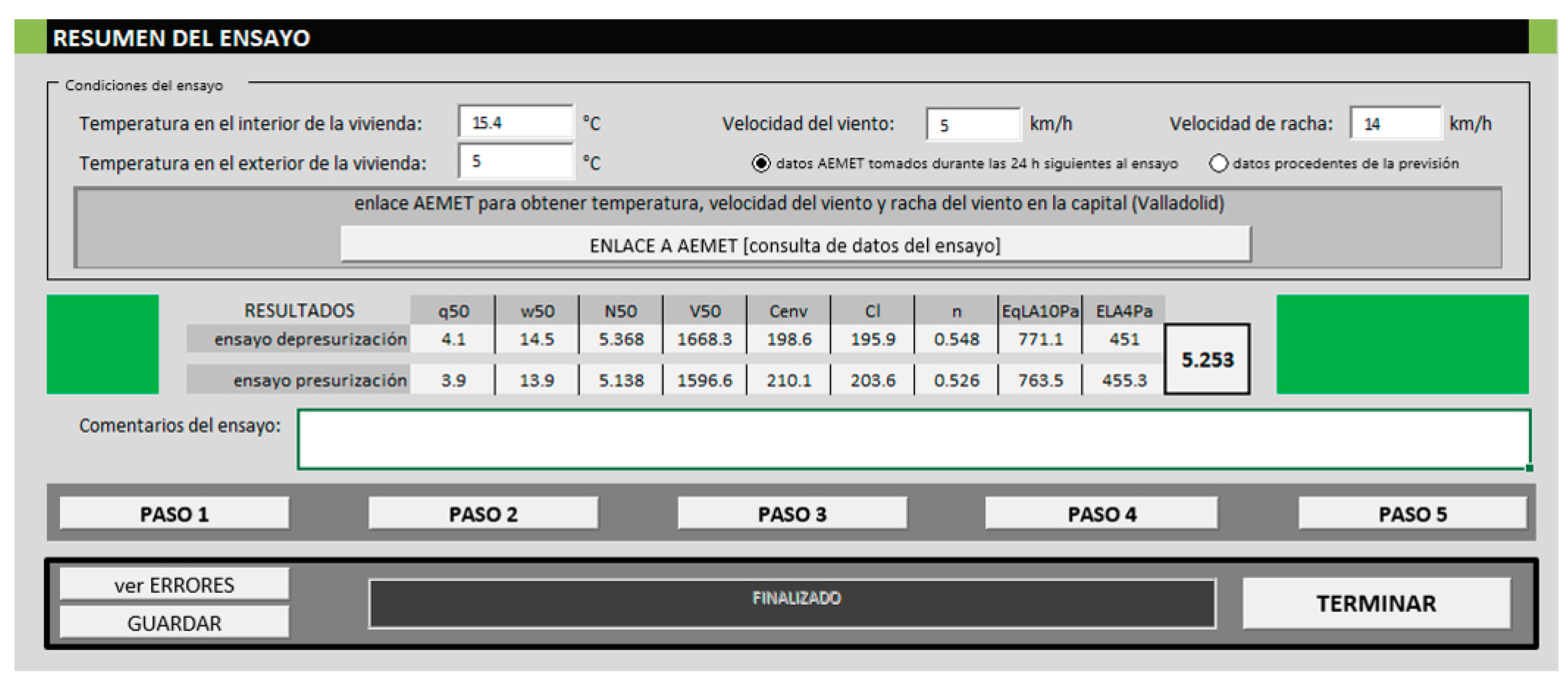Click the exterior temperature input field

[x=515, y=161]
